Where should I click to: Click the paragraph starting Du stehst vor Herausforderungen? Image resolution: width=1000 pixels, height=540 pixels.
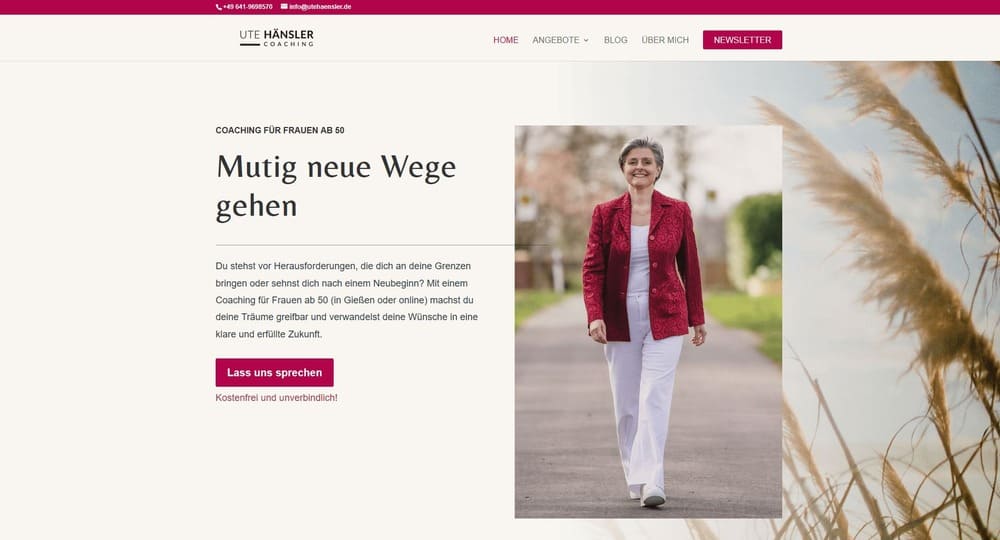tap(346, 300)
